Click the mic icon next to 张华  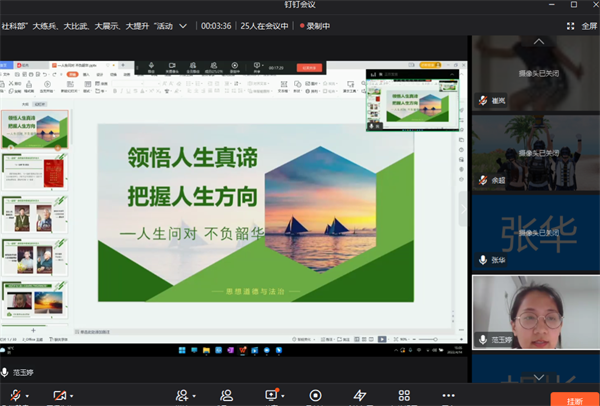[483, 260]
